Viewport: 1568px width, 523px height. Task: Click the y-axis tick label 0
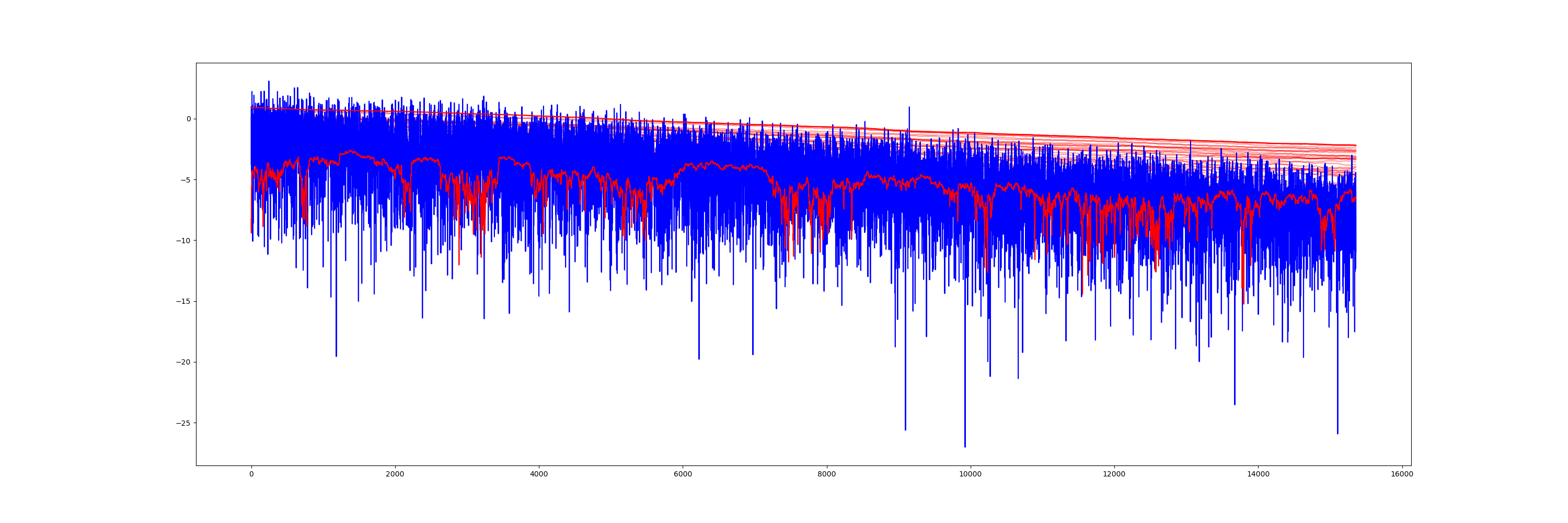[188, 119]
